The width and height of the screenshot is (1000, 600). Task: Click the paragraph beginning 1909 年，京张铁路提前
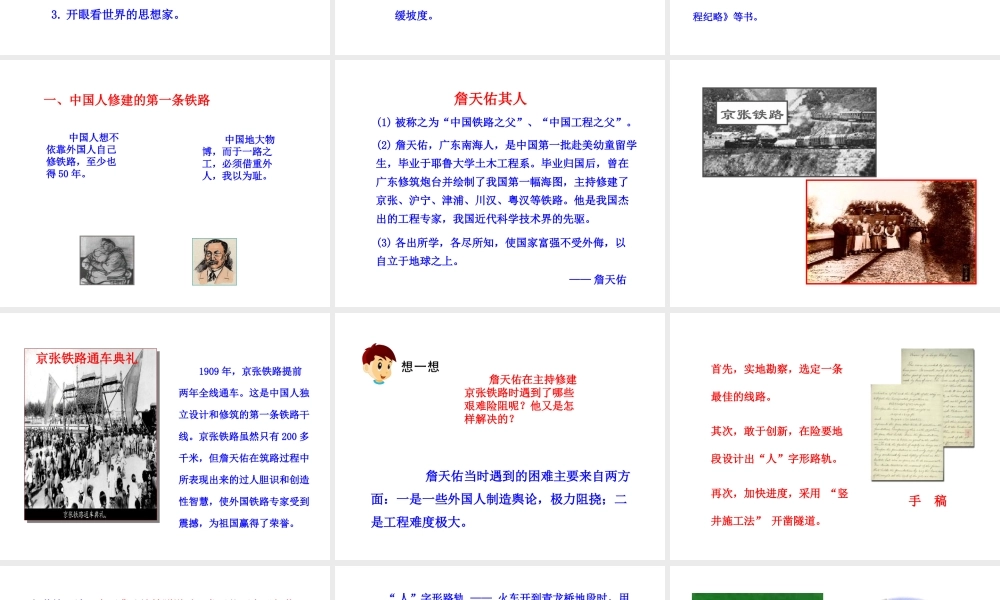[x=244, y=447]
